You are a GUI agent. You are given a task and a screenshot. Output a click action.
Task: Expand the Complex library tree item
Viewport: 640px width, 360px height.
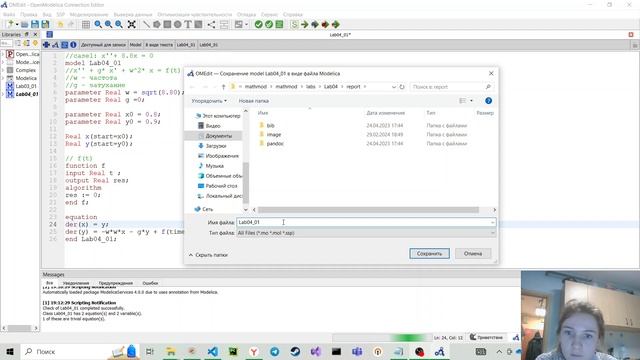click(x=3, y=70)
